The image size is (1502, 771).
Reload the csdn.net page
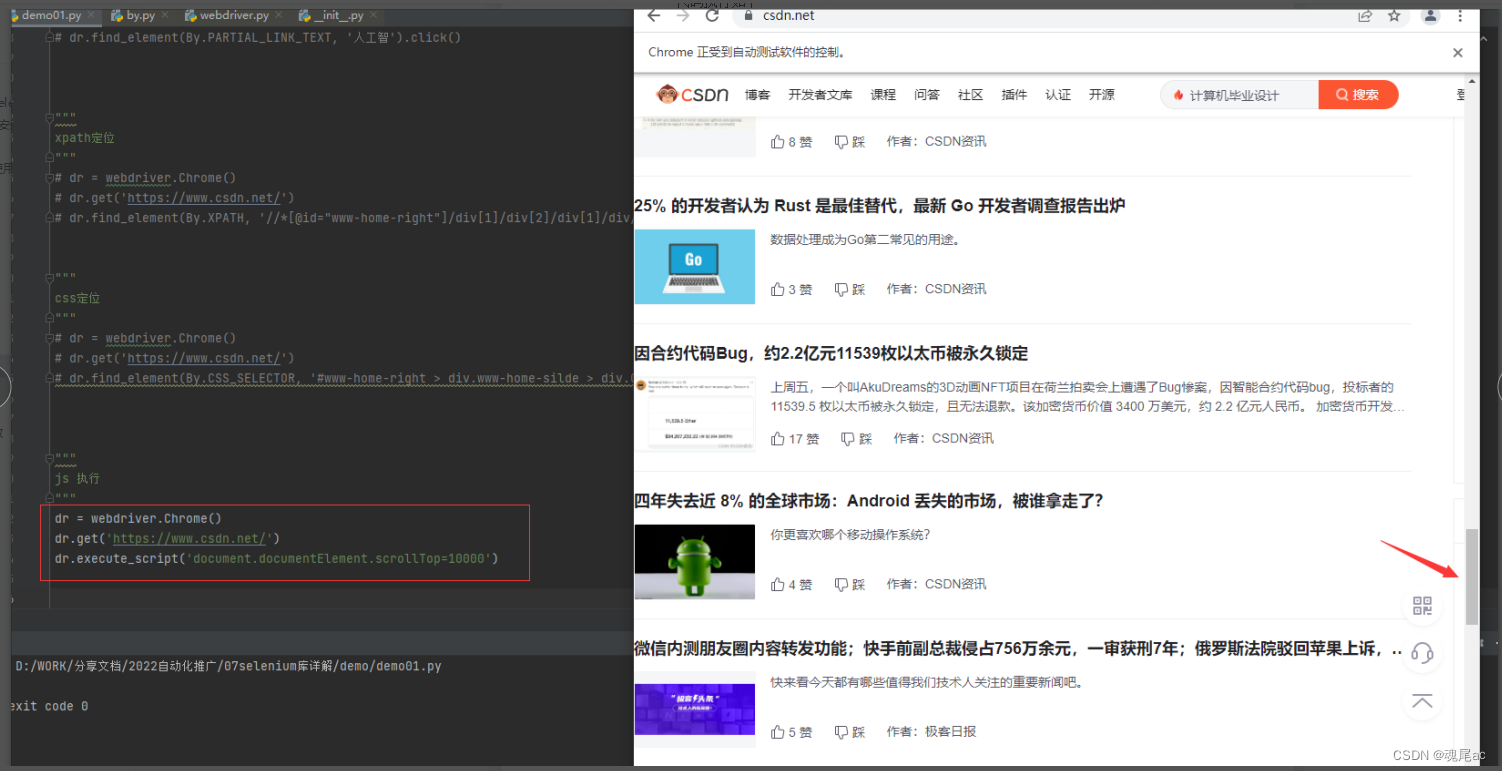[712, 15]
